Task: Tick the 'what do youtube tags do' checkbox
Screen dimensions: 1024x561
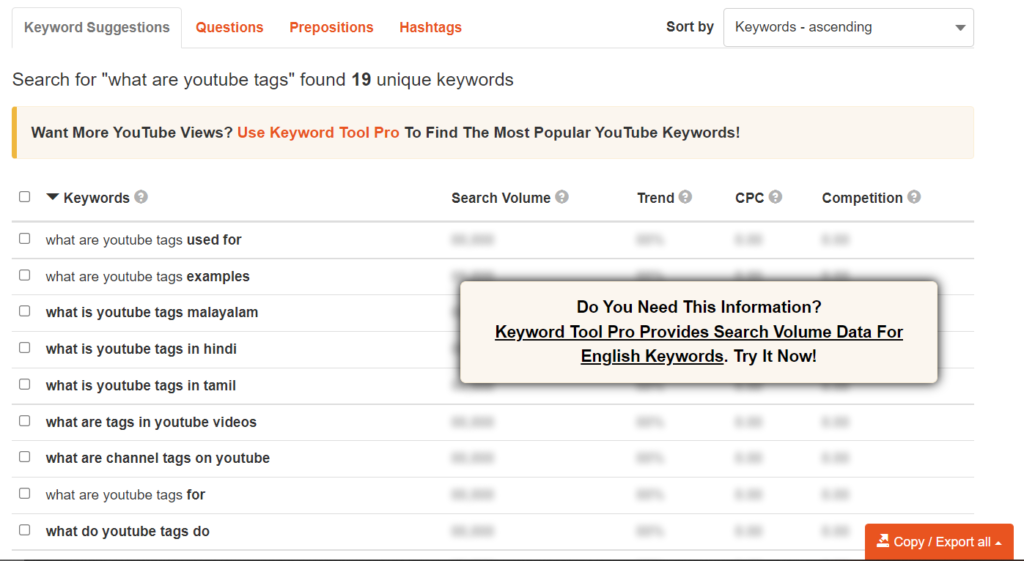Action: [x=25, y=530]
